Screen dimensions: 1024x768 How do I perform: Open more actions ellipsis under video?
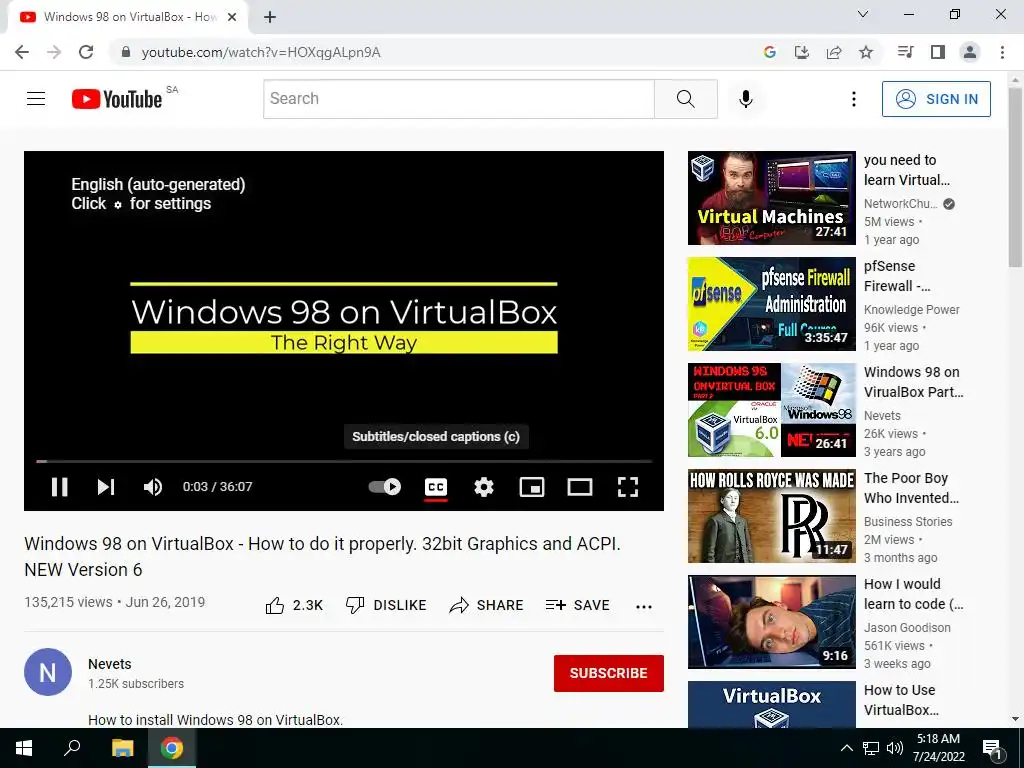(644, 607)
